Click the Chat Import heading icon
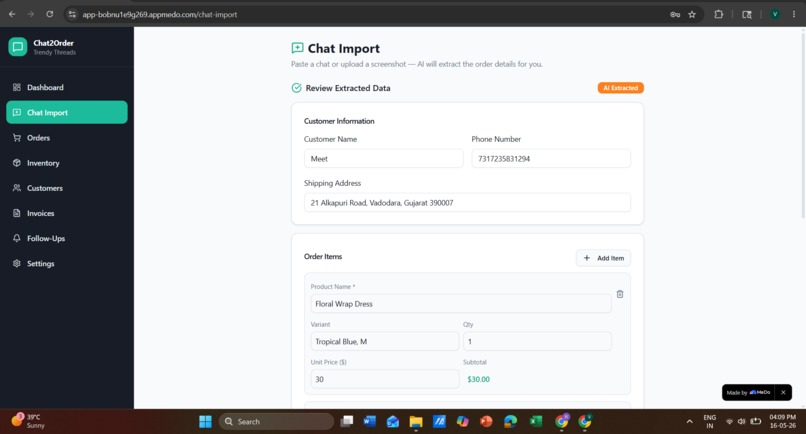806x434 pixels. click(x=297, y=48)
